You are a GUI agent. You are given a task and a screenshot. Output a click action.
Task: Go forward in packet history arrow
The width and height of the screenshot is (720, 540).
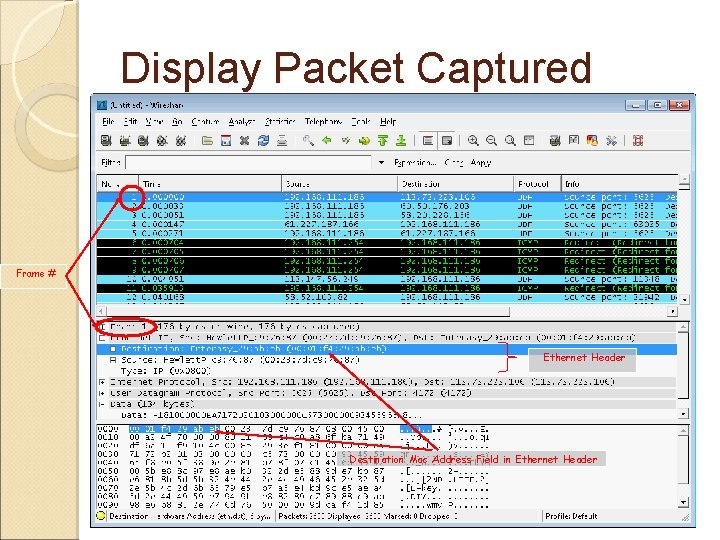pos(345,141)
